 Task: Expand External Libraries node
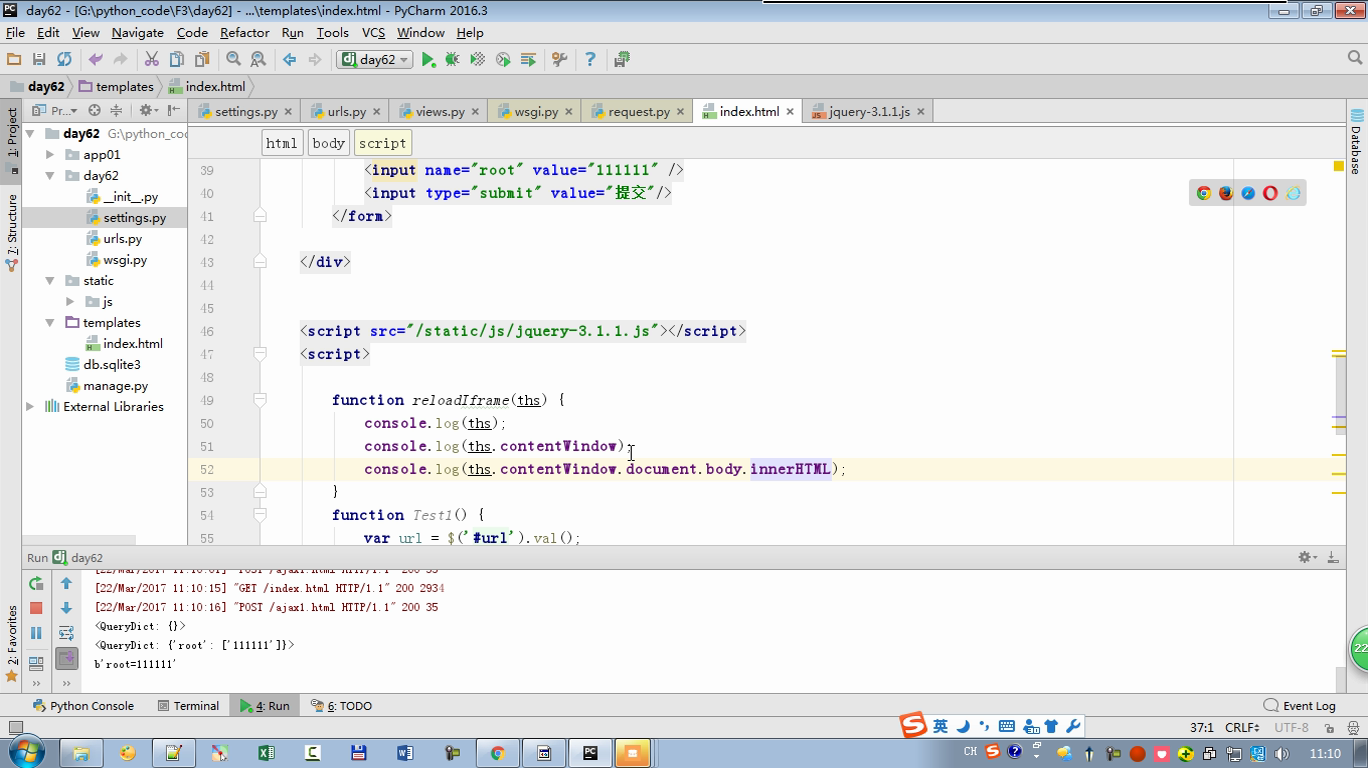(30, 406)
